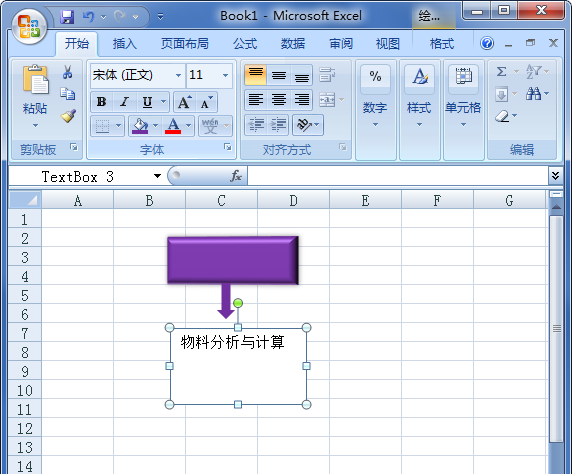Apply the purple fill color bucket
This screenshot has width=572, height=474.
[x=140, y=126]
